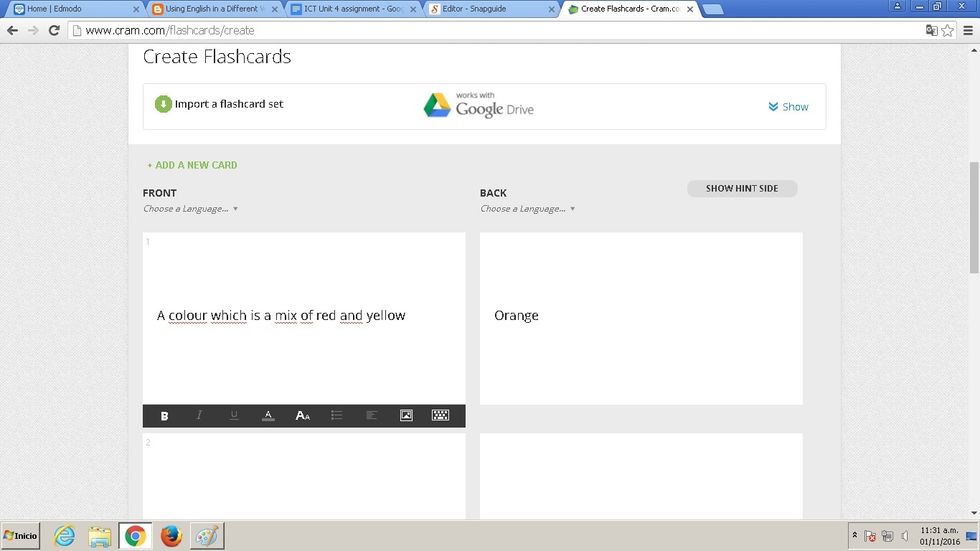Underline the selected card text

(x=233, y=416)
